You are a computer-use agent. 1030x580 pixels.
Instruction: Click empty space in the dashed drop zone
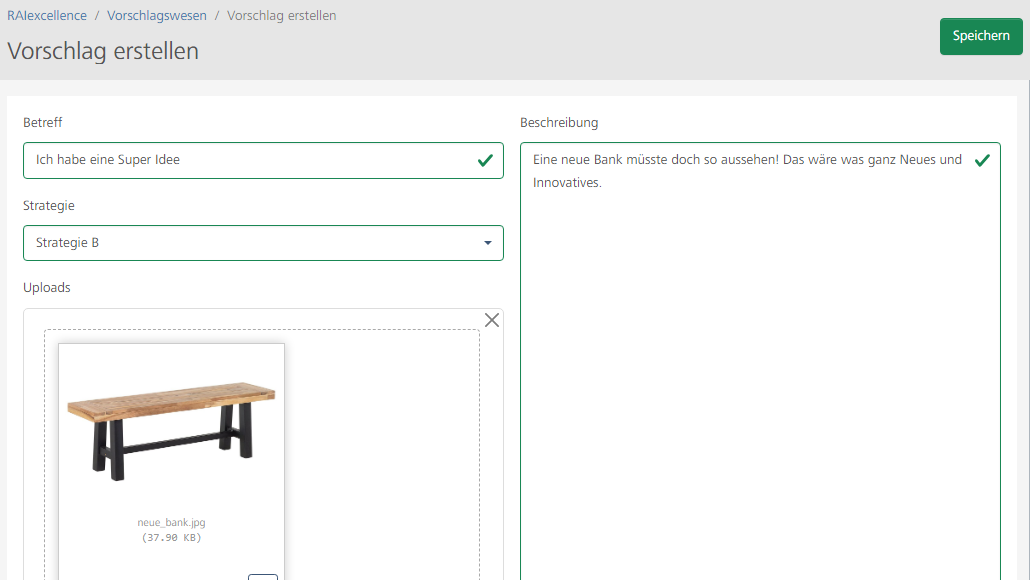380,450
